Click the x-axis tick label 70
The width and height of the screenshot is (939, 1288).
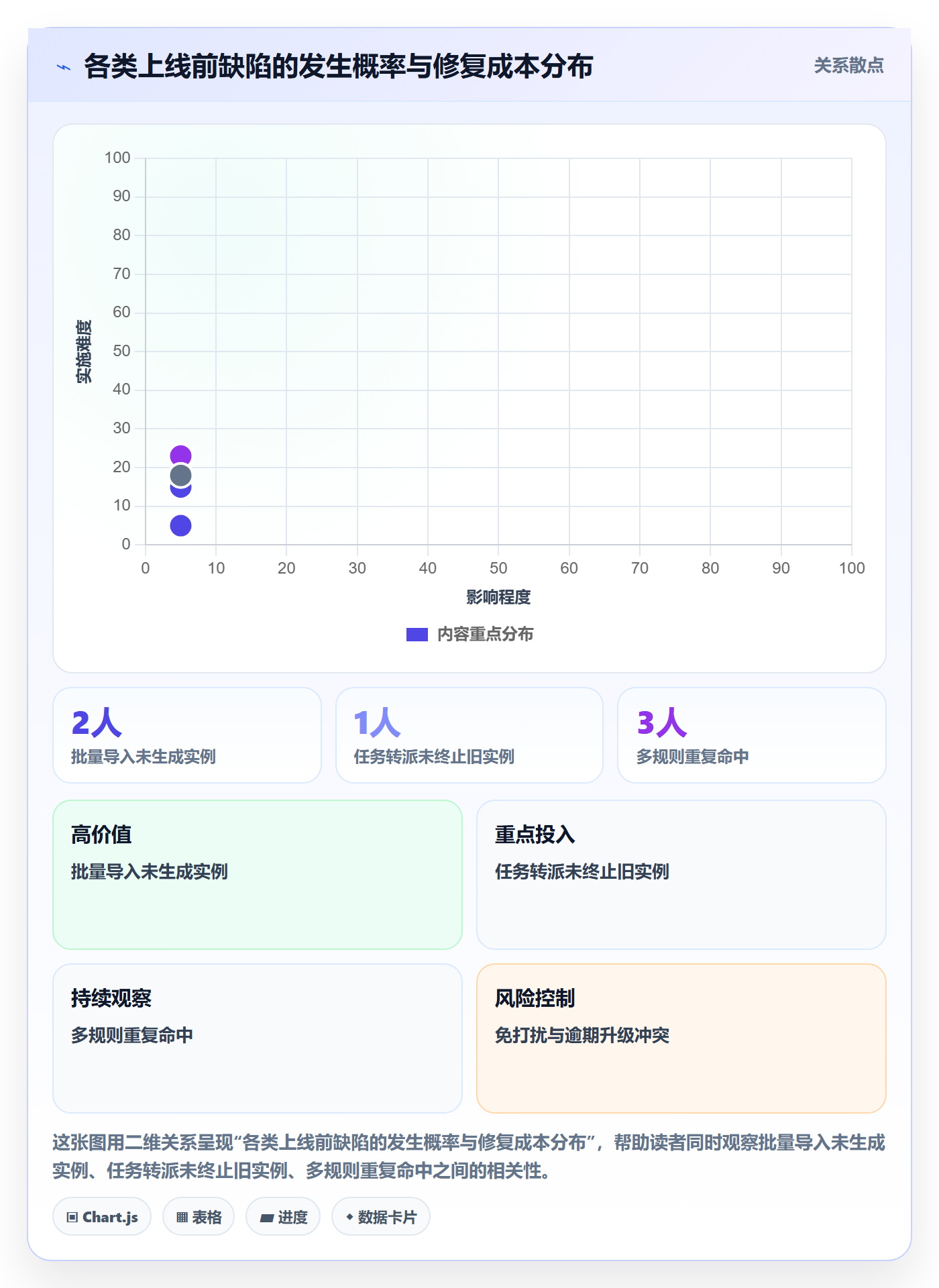coord(640,569)
